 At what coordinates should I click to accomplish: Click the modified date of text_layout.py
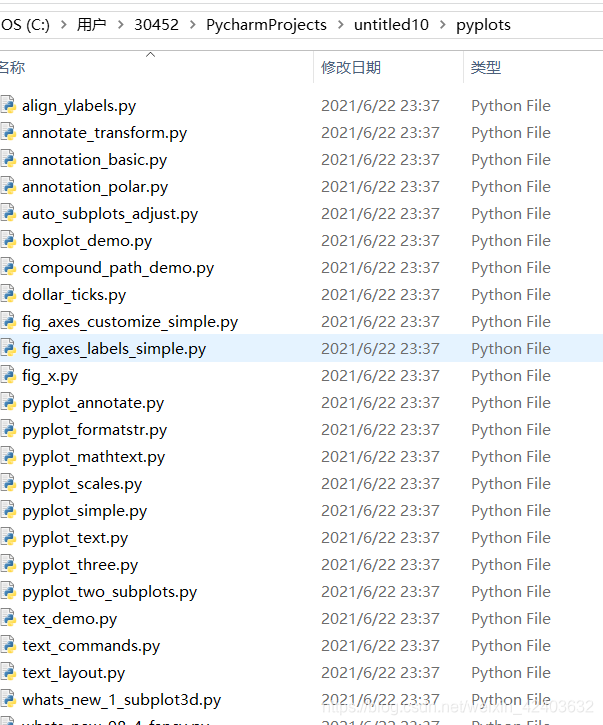click(x=380, y=672)
